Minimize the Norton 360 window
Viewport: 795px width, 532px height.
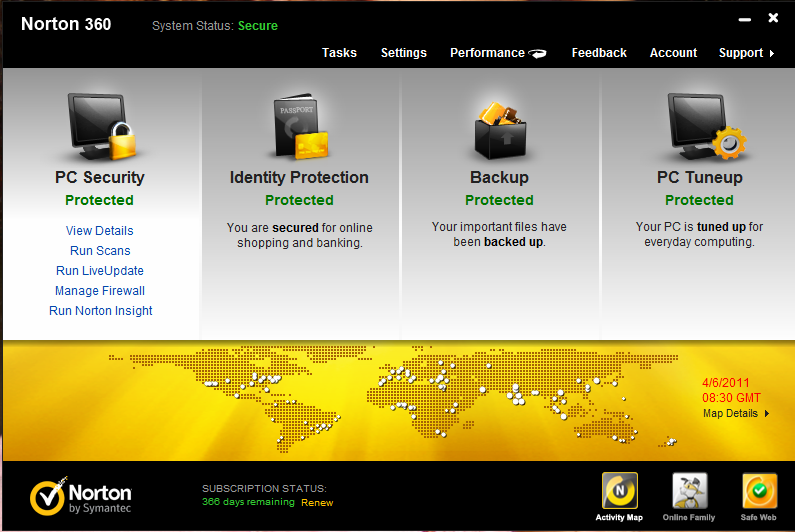(x=744, y=20)
